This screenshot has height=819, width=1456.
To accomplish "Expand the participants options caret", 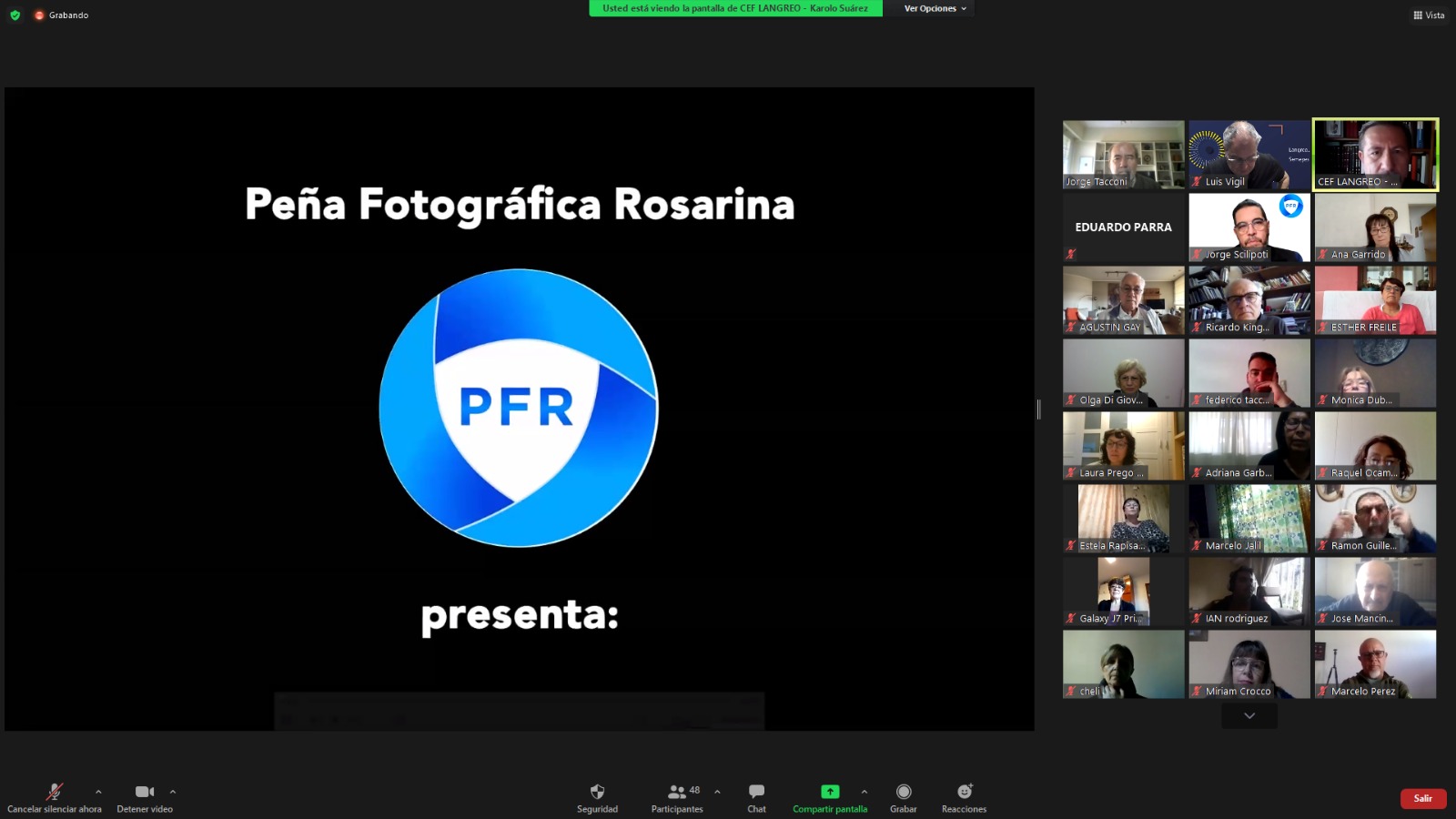I will [717, 792].
